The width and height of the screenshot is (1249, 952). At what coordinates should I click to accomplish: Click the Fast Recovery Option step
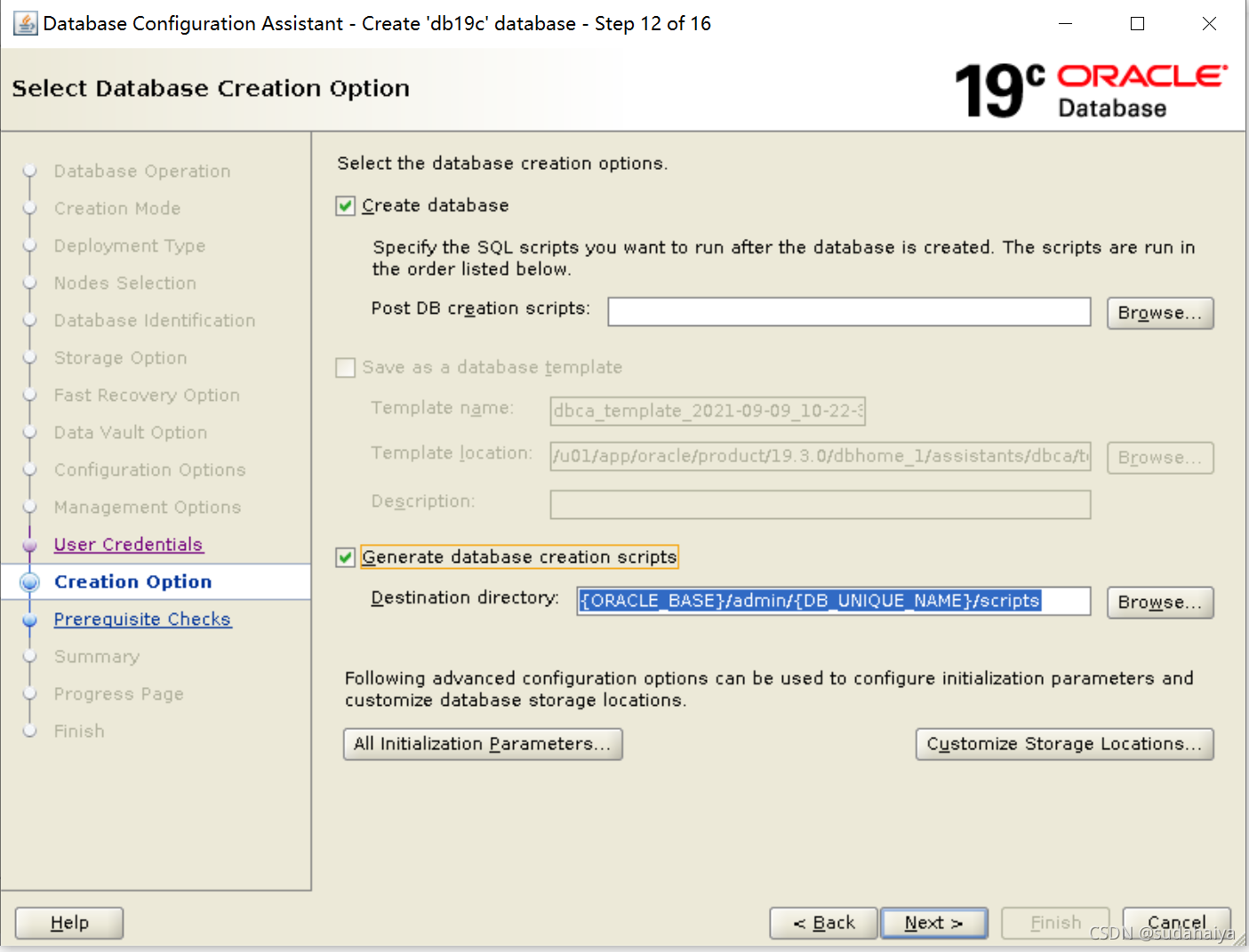147,395
